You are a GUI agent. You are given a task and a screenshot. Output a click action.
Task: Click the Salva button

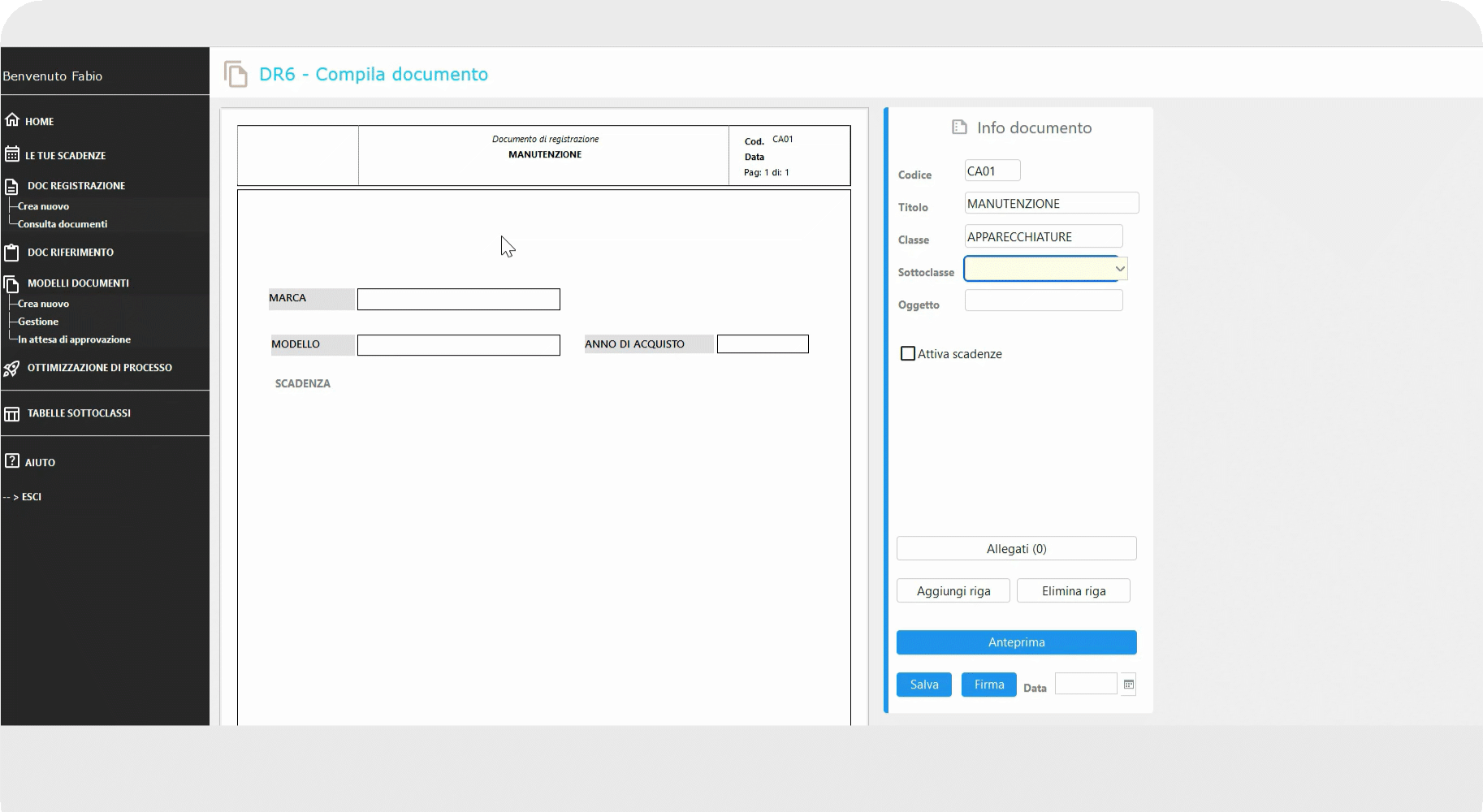pos(923,685)
